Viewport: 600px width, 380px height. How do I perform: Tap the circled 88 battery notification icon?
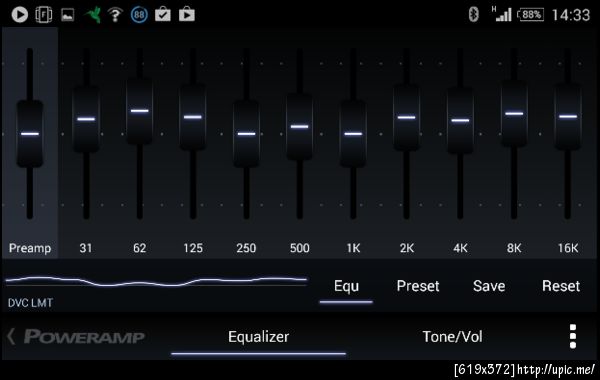click(139, 15)
